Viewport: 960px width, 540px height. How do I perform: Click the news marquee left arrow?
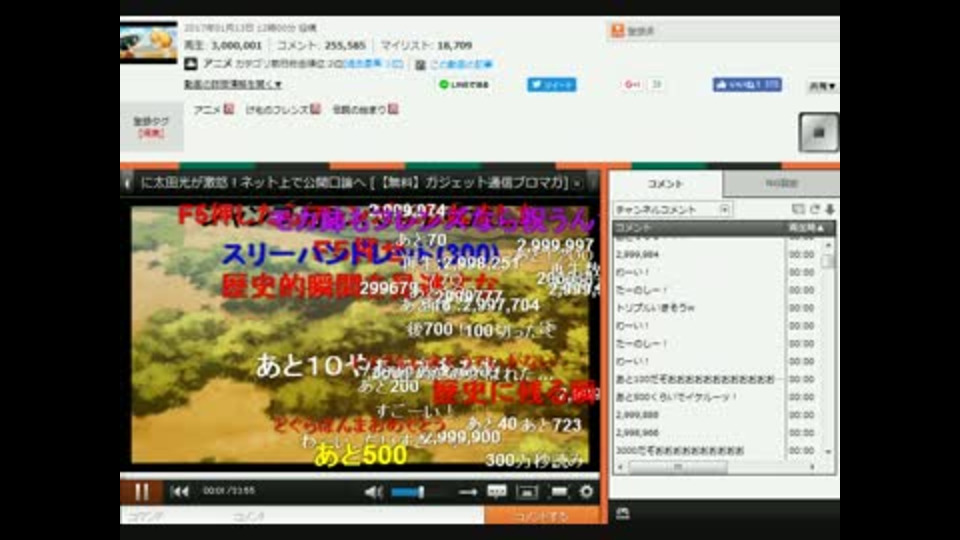[x=127, y=183]
